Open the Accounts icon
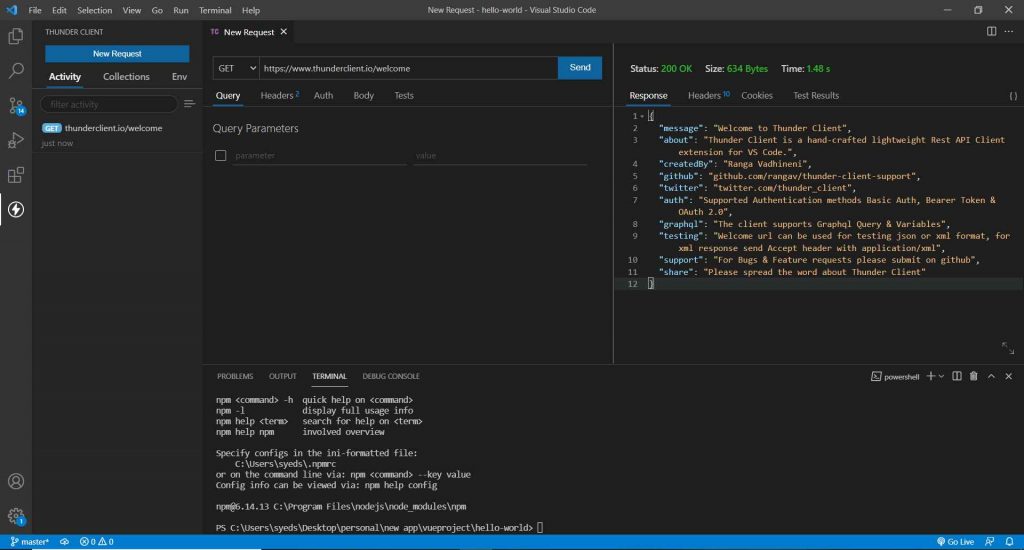 16,481
